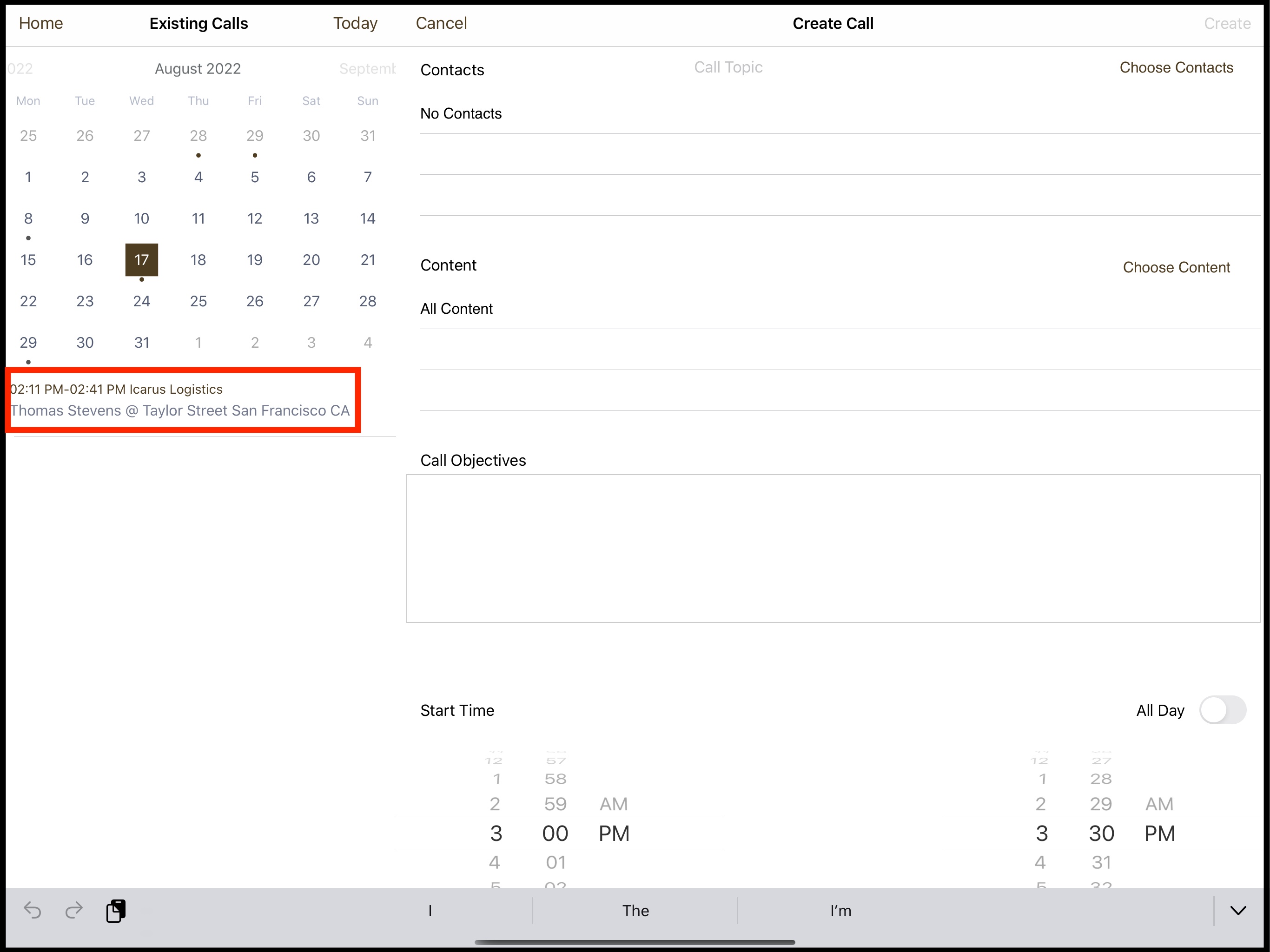Dismiss the keyboard with the chevron

1238,911
